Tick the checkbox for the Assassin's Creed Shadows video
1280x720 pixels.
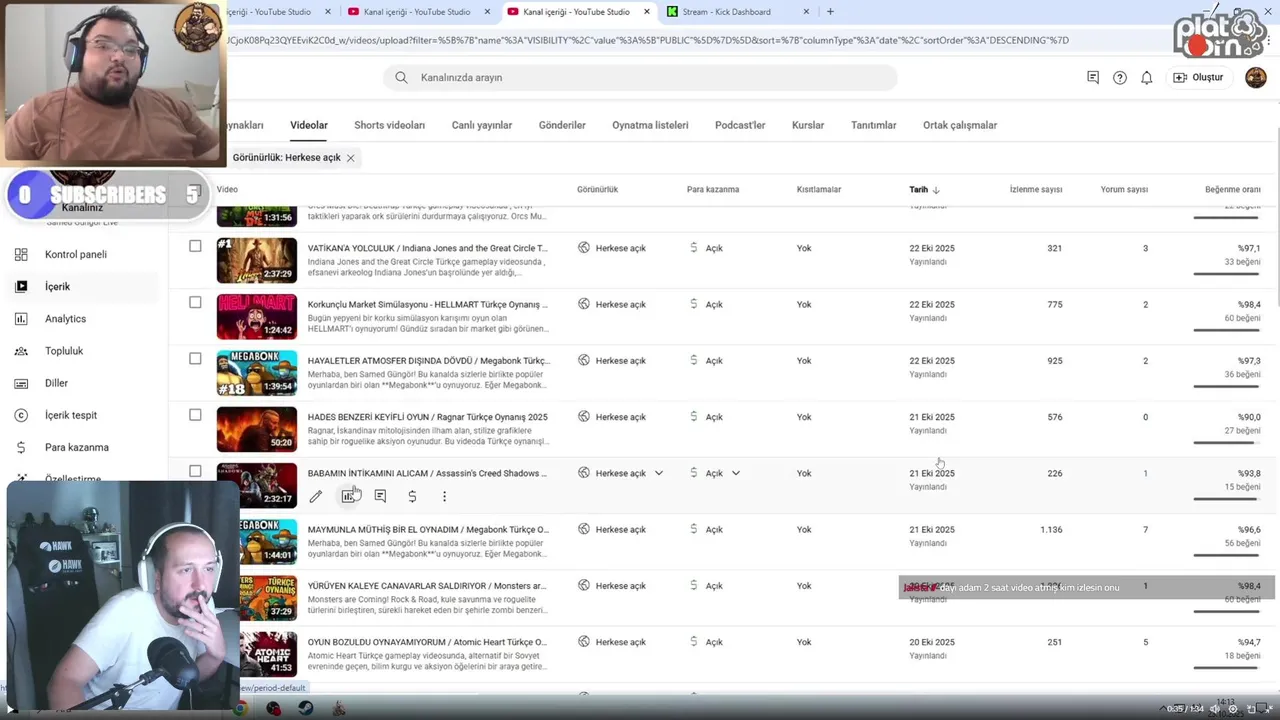click(x=195, y=471)
